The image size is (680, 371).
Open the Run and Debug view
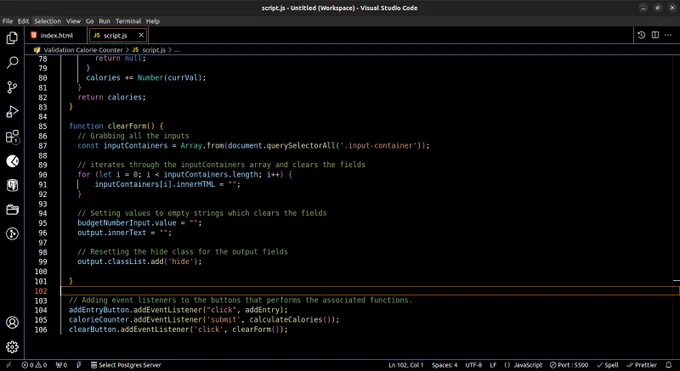click(x=12, y=112)
